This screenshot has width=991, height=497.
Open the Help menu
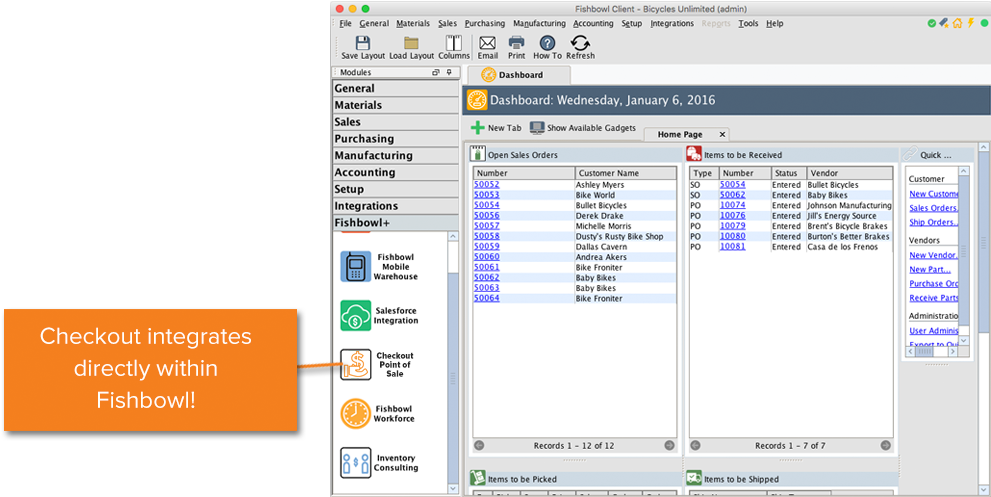point(775,23)
